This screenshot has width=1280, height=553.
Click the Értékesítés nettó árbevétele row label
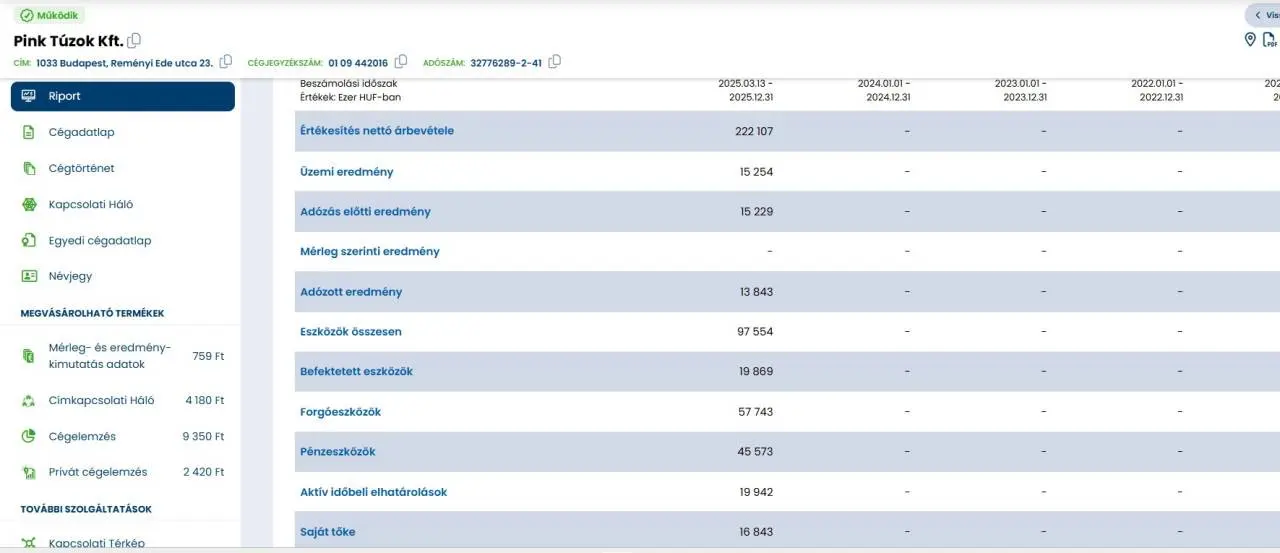tap(377, 131)
